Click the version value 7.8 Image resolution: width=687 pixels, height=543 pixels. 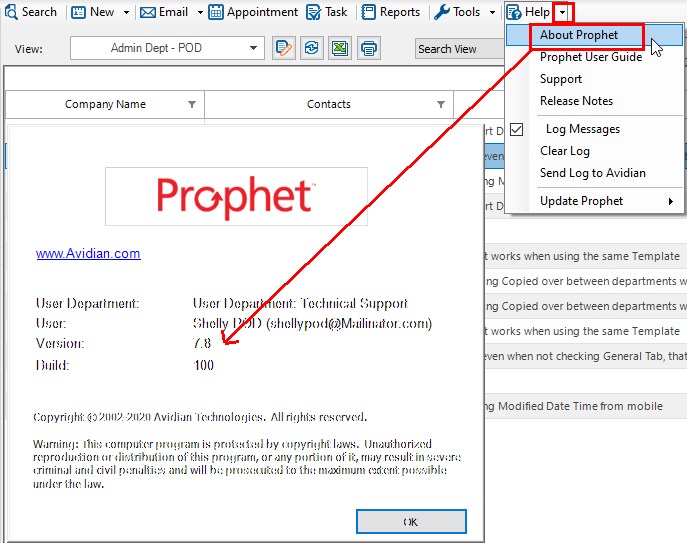[x=202, y=343]
